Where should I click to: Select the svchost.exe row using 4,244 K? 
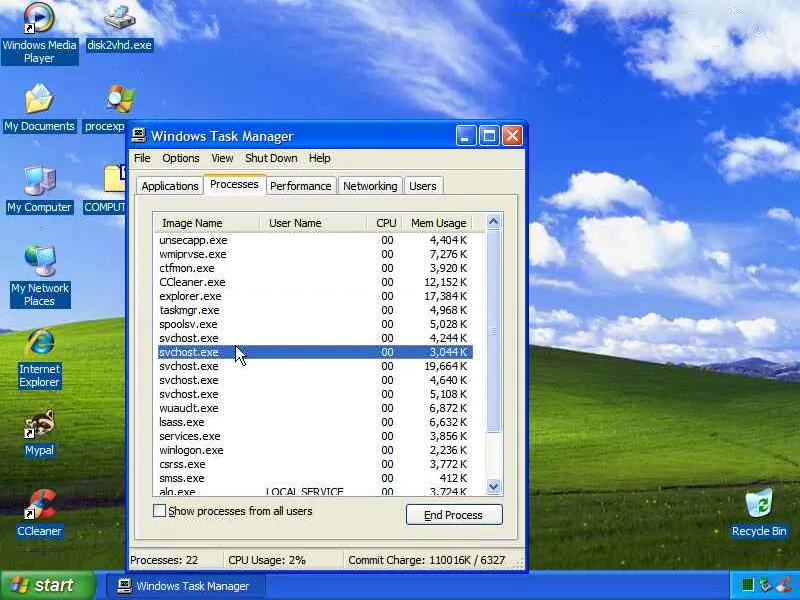[315, 338]
